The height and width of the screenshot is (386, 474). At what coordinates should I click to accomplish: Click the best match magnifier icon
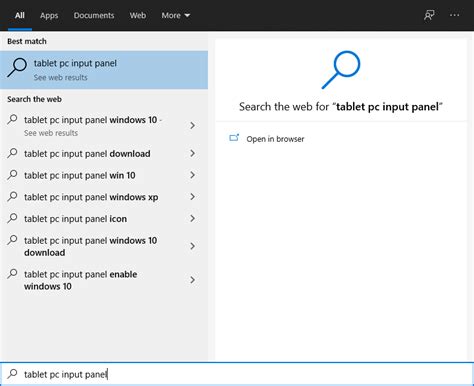point(17,67)
